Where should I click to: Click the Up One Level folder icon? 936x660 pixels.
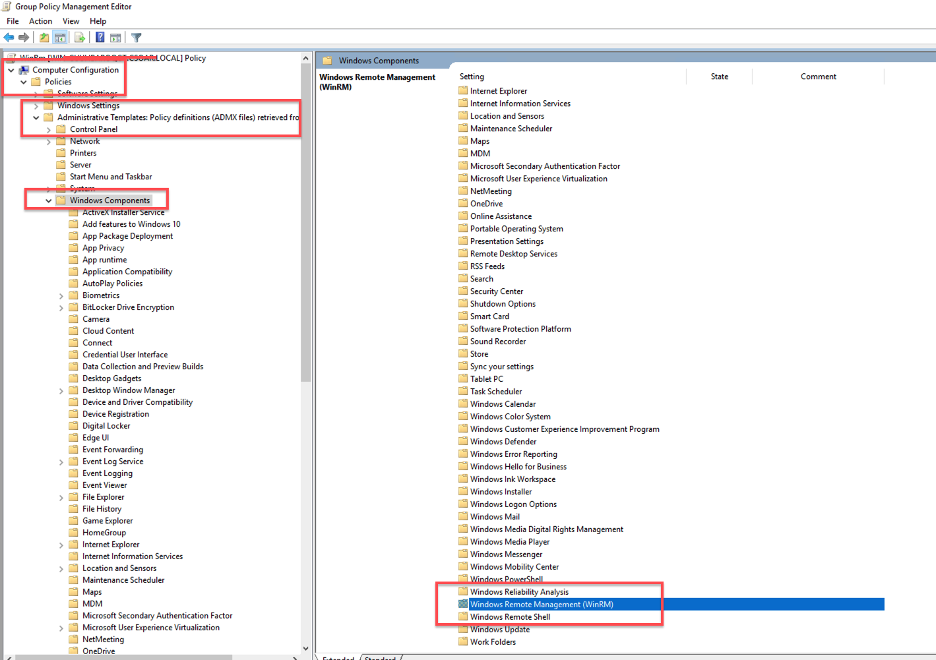(44, 37)
